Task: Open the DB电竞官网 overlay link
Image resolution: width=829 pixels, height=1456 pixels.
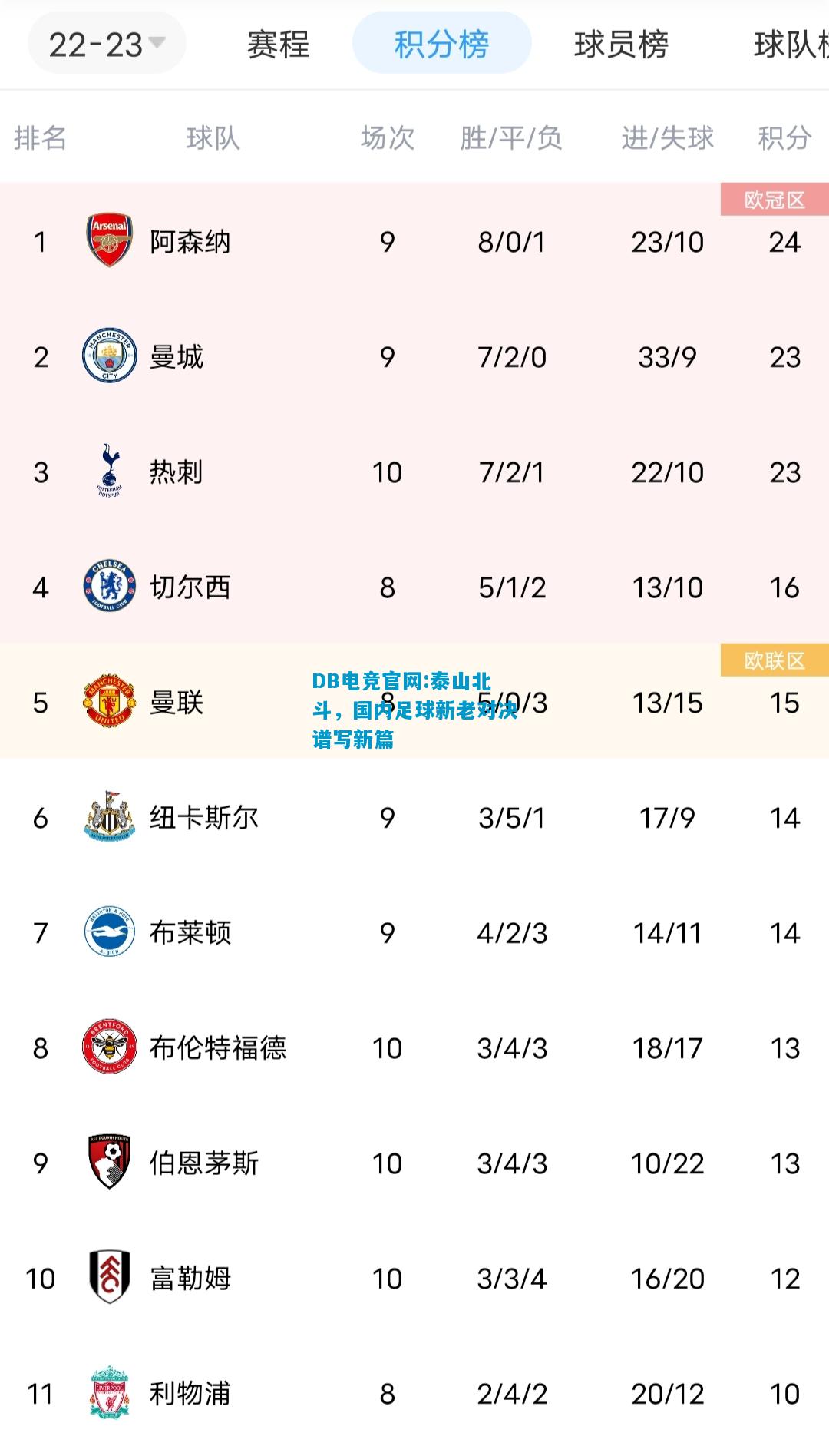Action: pos(414,710)
